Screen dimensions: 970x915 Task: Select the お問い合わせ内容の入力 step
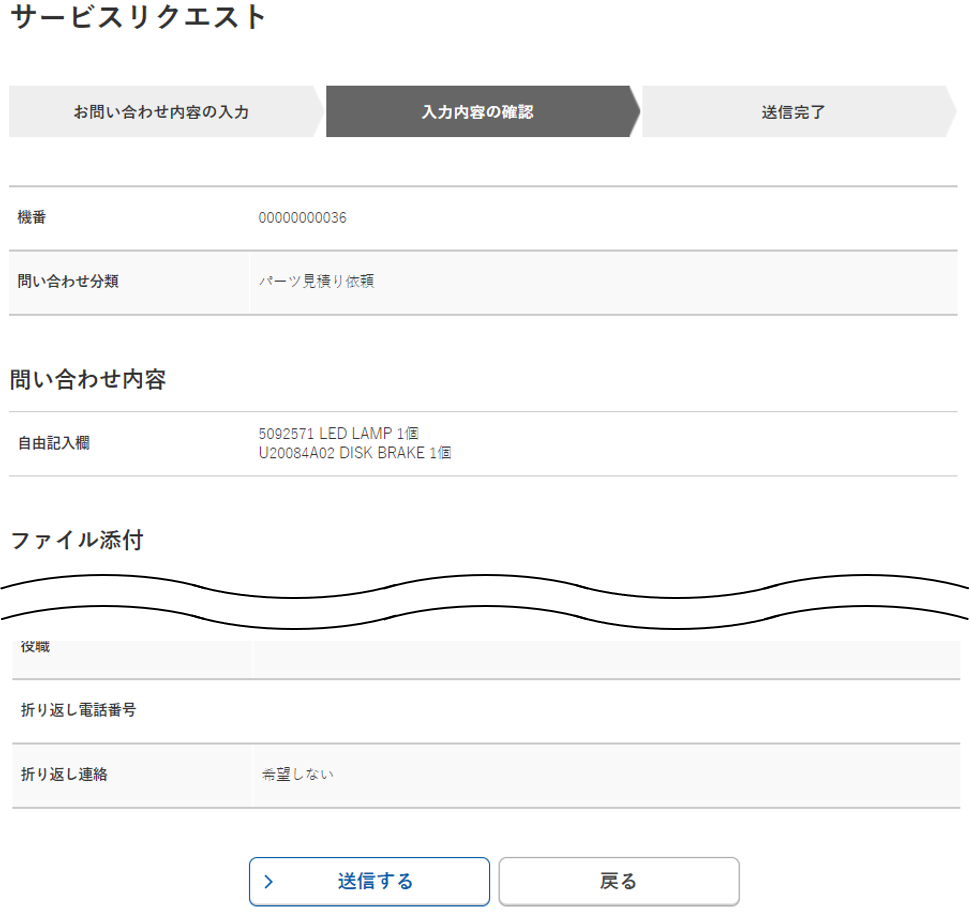point(162,112)
